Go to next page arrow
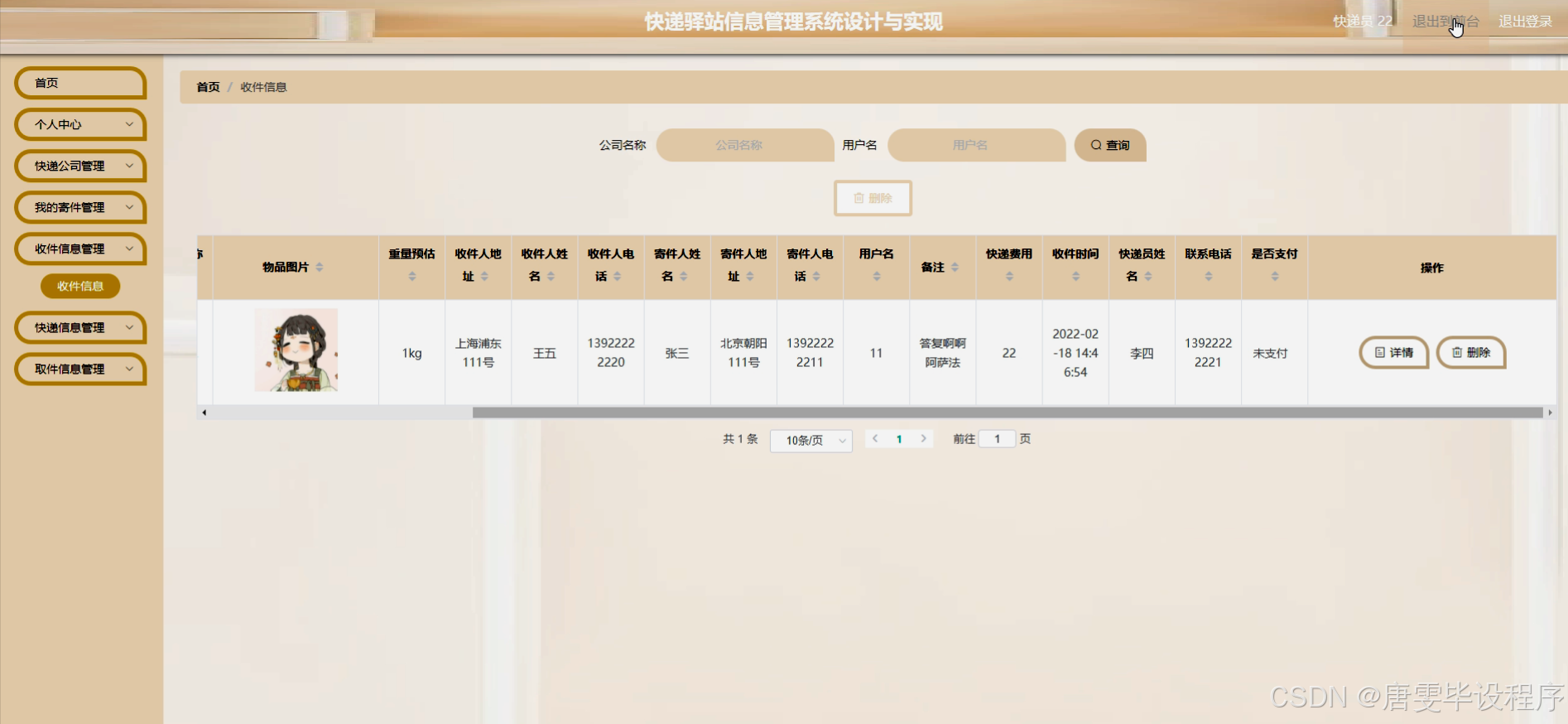 [923, 439]
